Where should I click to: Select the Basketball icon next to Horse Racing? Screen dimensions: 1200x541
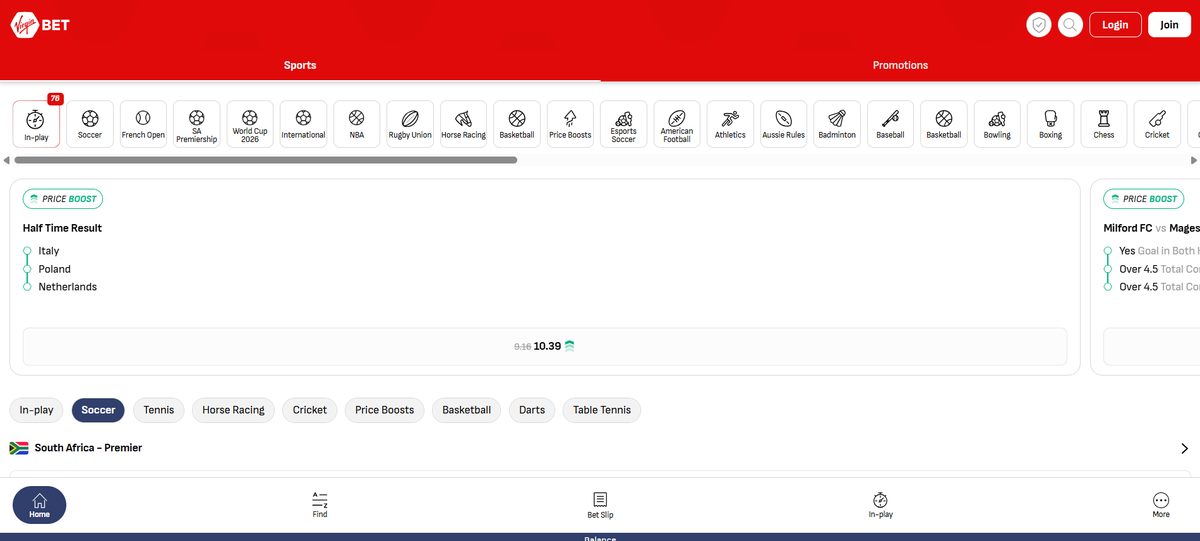(517, 124)
